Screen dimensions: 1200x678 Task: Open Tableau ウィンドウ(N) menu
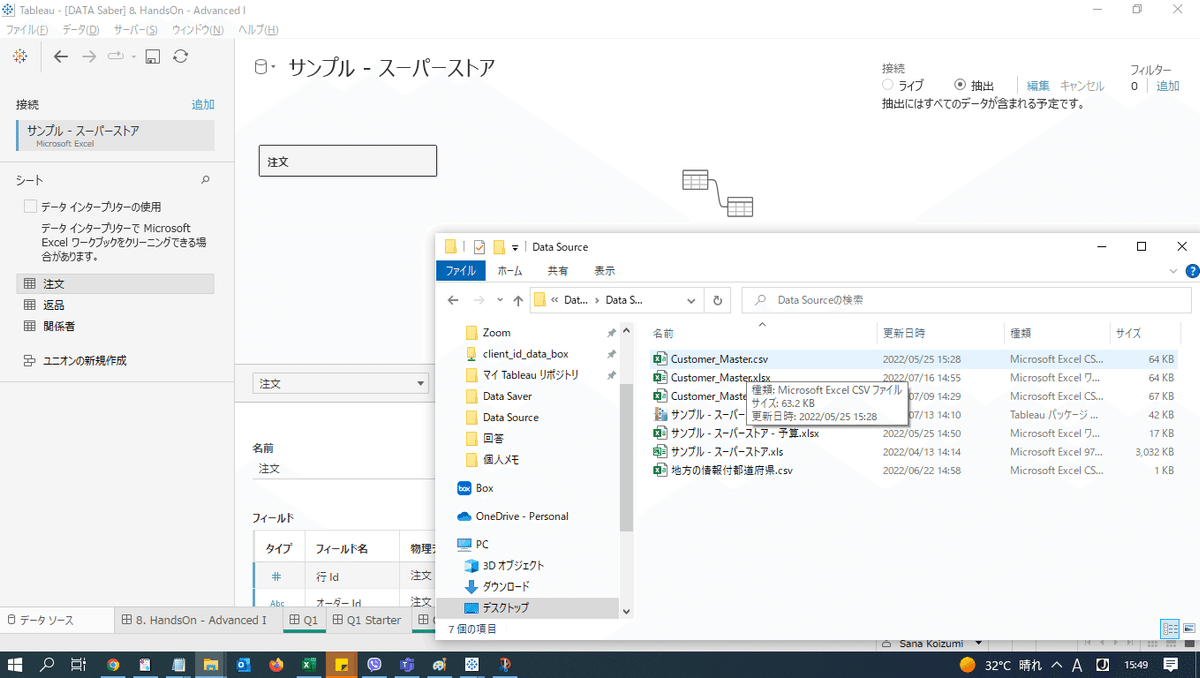(x=197, y=30)
